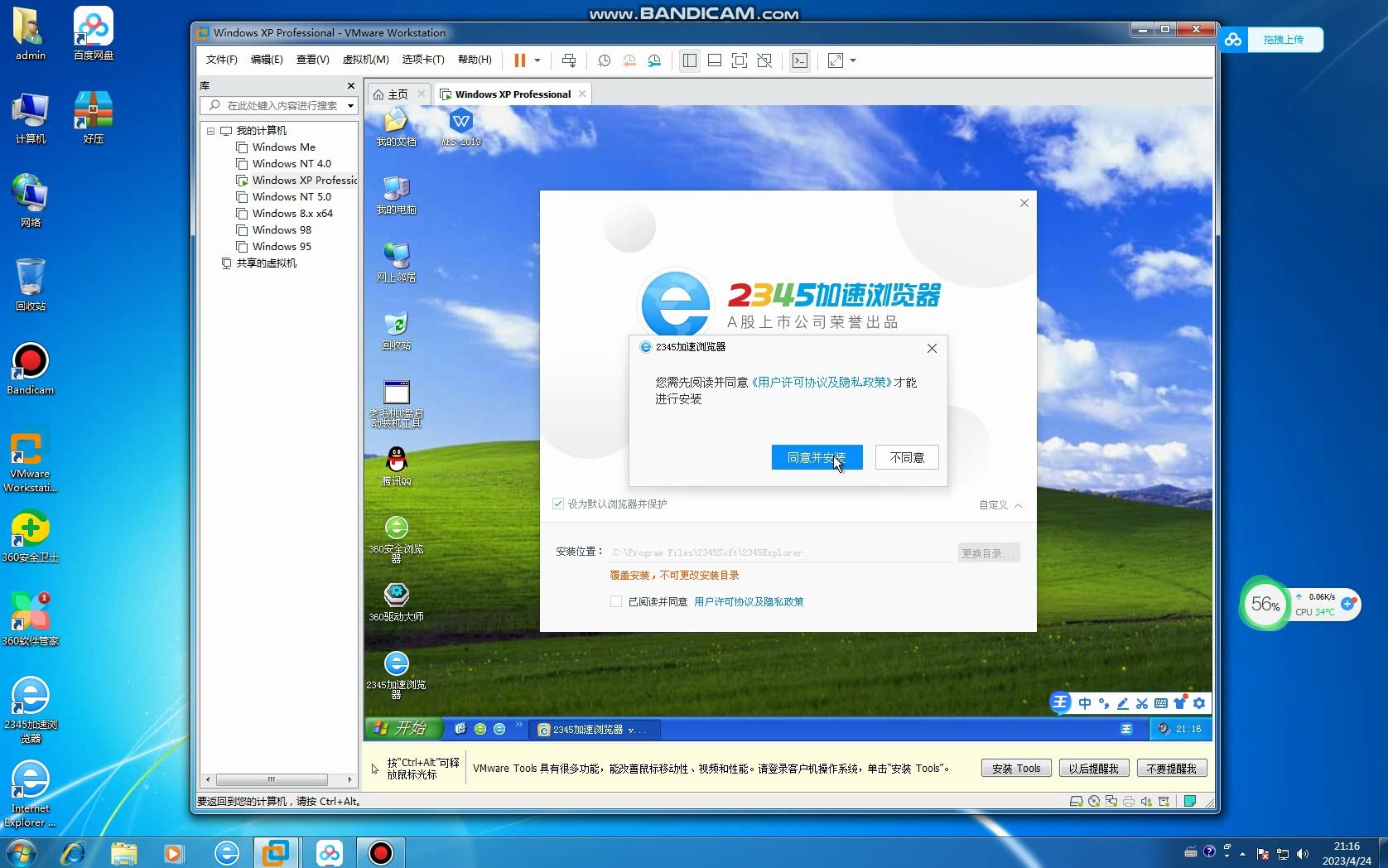Select Windows 8.x x64 in the library
Viewport: 1388px width, 868px height.
point(292,214)
